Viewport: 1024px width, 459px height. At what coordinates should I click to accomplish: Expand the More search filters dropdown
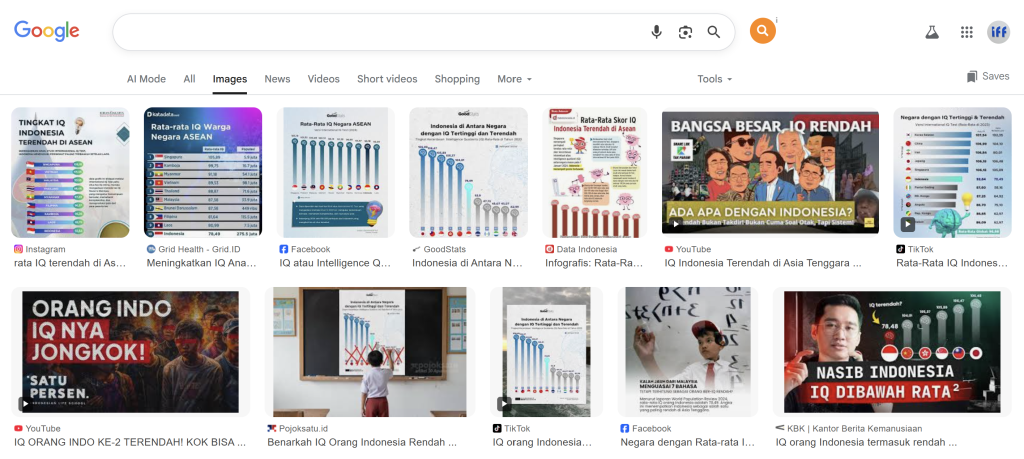pos(514,79)
